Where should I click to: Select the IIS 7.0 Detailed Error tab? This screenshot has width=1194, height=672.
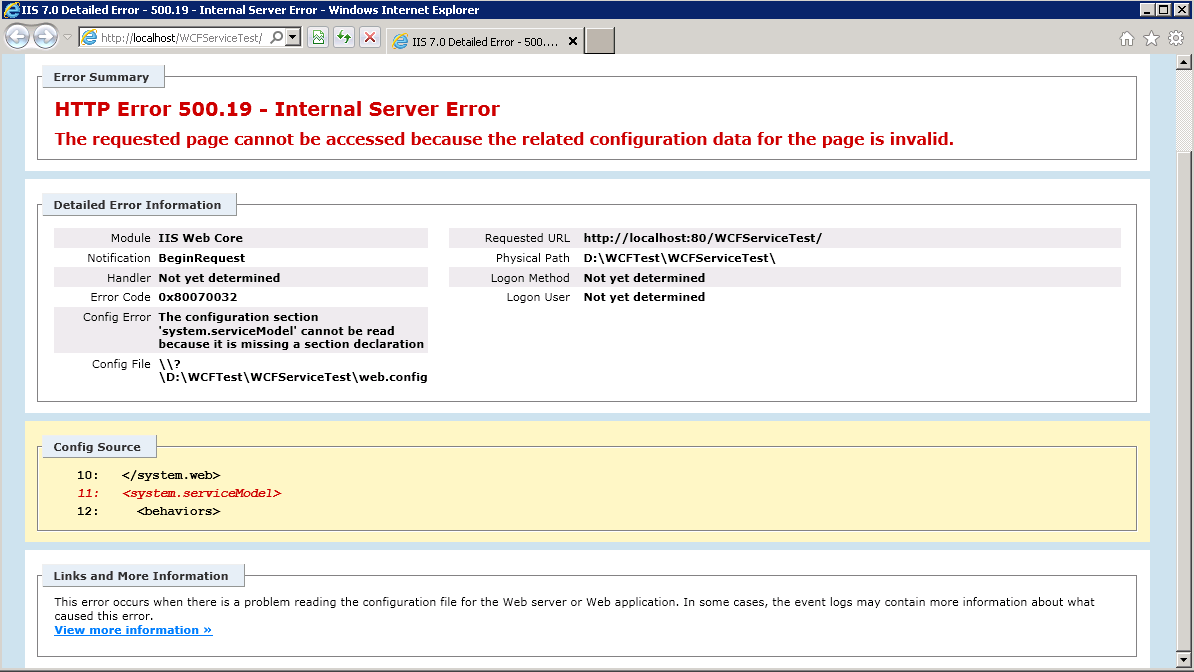[x=484, y=42]
